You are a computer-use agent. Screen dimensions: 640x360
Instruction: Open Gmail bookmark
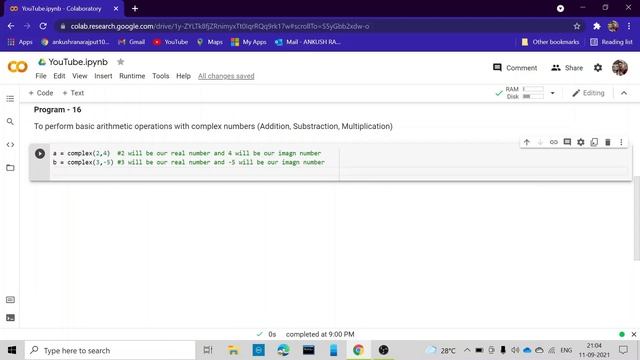(x=131, y=42)
